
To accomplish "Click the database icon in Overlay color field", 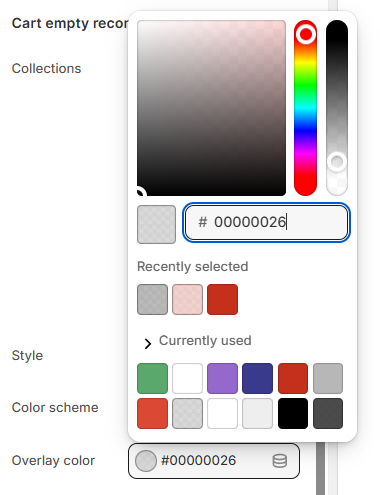I will (x=279, y=461).
